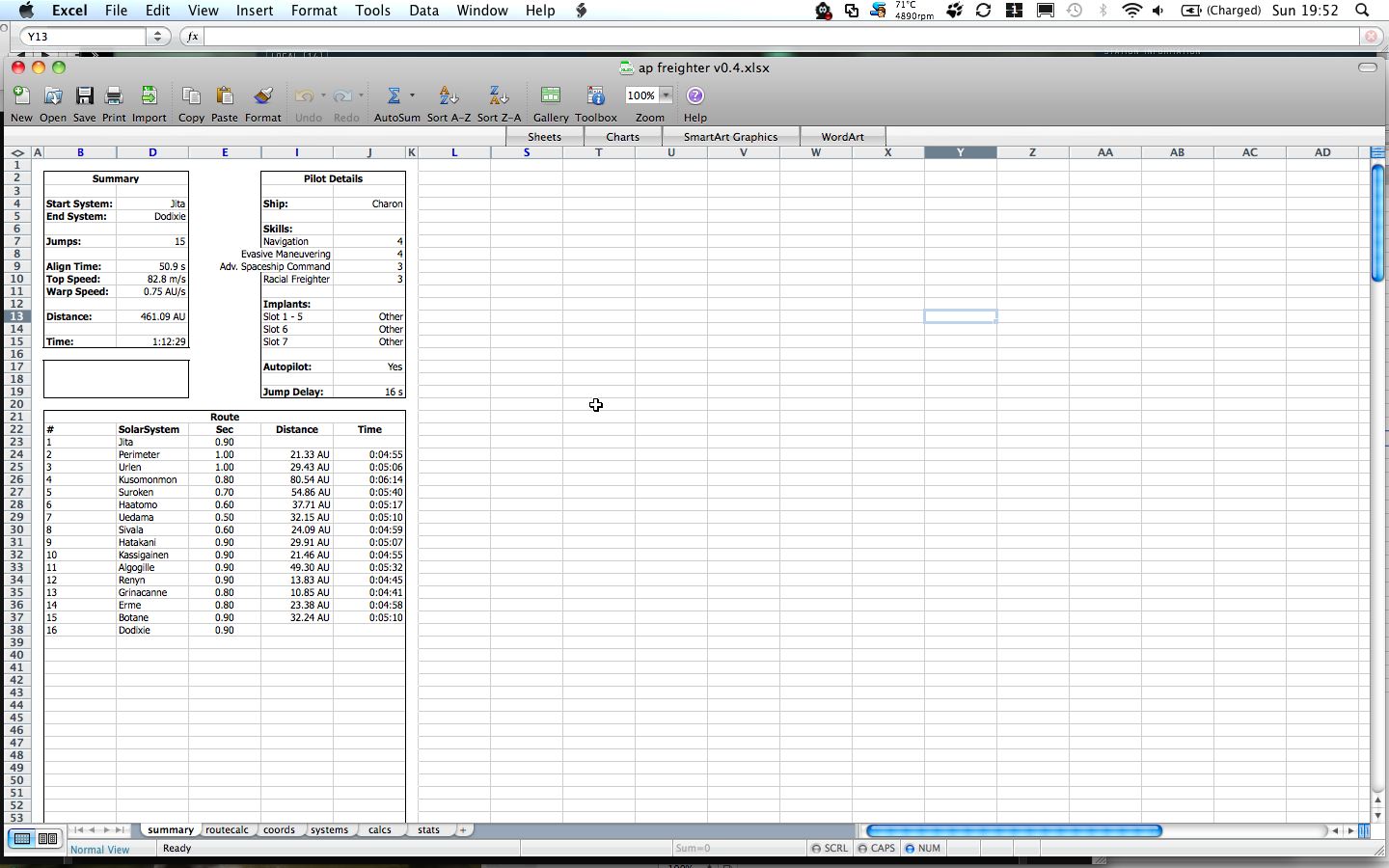Toggle the toolbar using the title bar pill

coord(1367,68)
